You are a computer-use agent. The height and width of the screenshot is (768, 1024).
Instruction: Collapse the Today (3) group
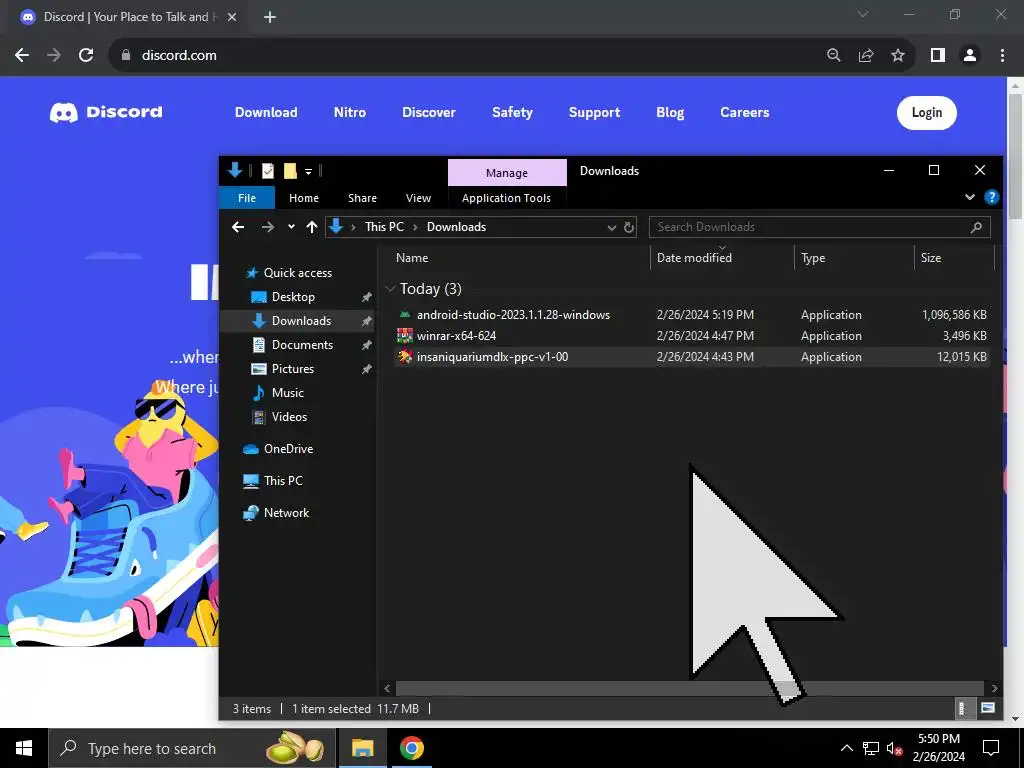[x=391, y=289]
